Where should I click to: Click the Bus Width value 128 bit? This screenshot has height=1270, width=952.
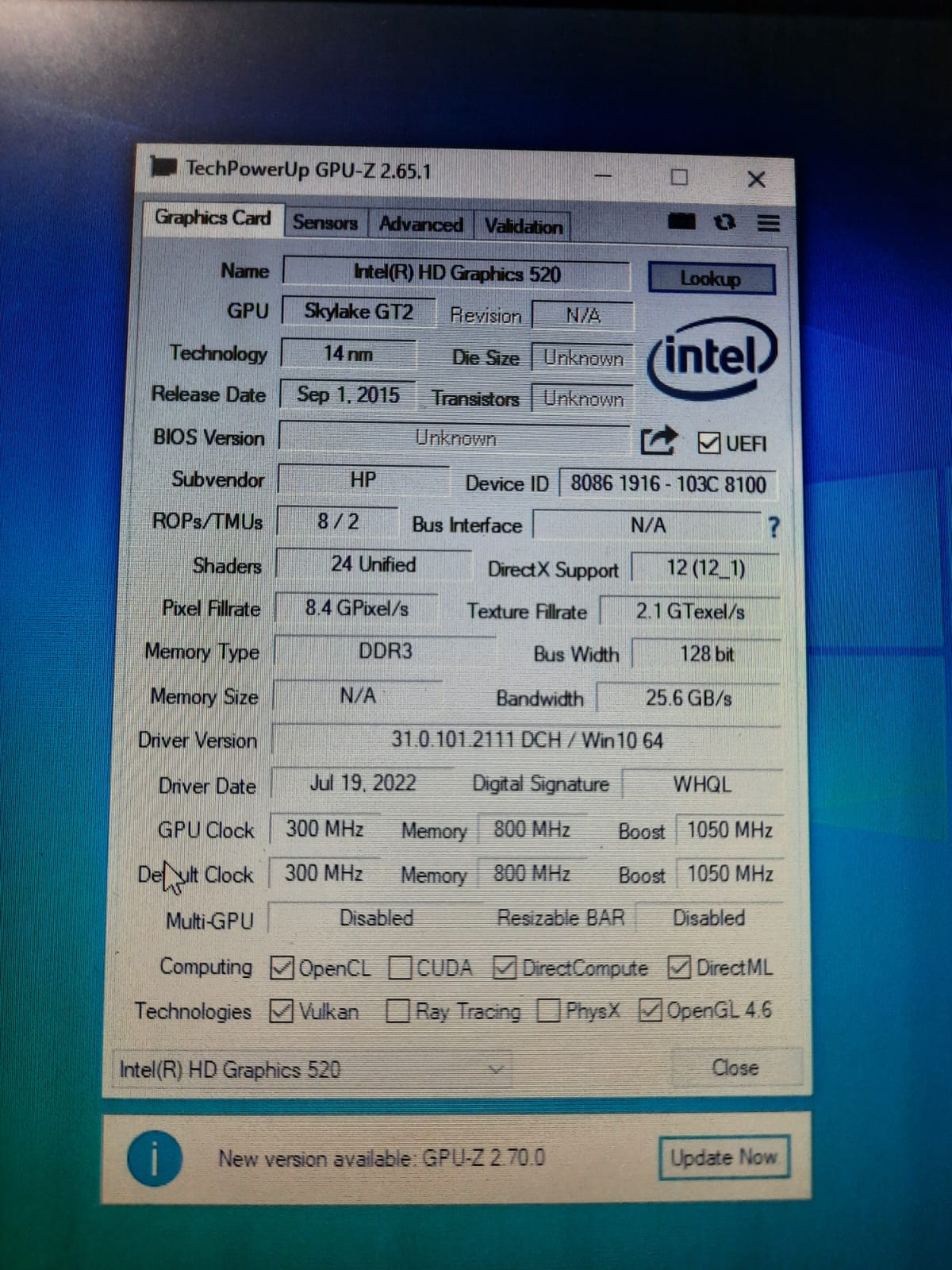[x=707, y=654]
